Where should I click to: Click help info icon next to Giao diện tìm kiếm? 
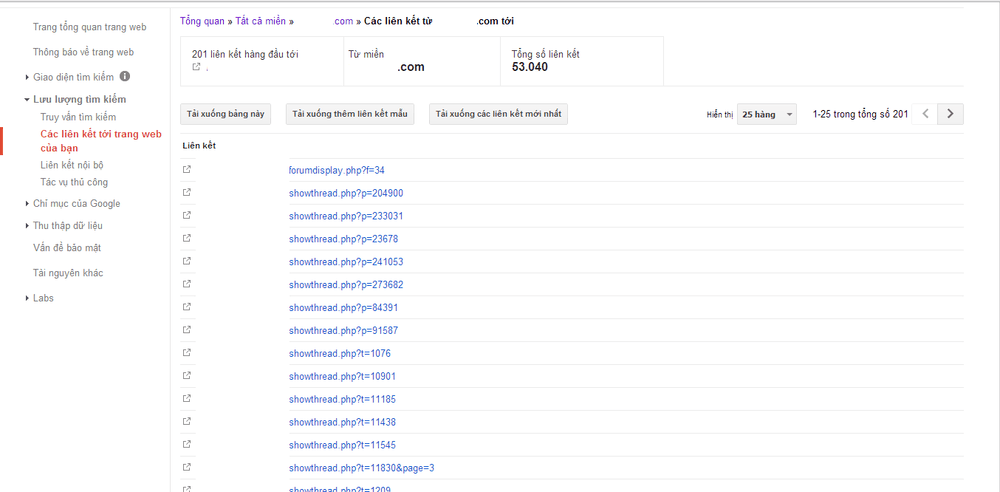tap(125, 76)
